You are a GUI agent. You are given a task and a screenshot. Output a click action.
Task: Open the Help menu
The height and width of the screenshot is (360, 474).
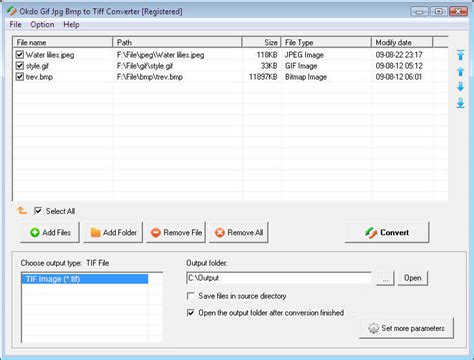tap(71, 24)
